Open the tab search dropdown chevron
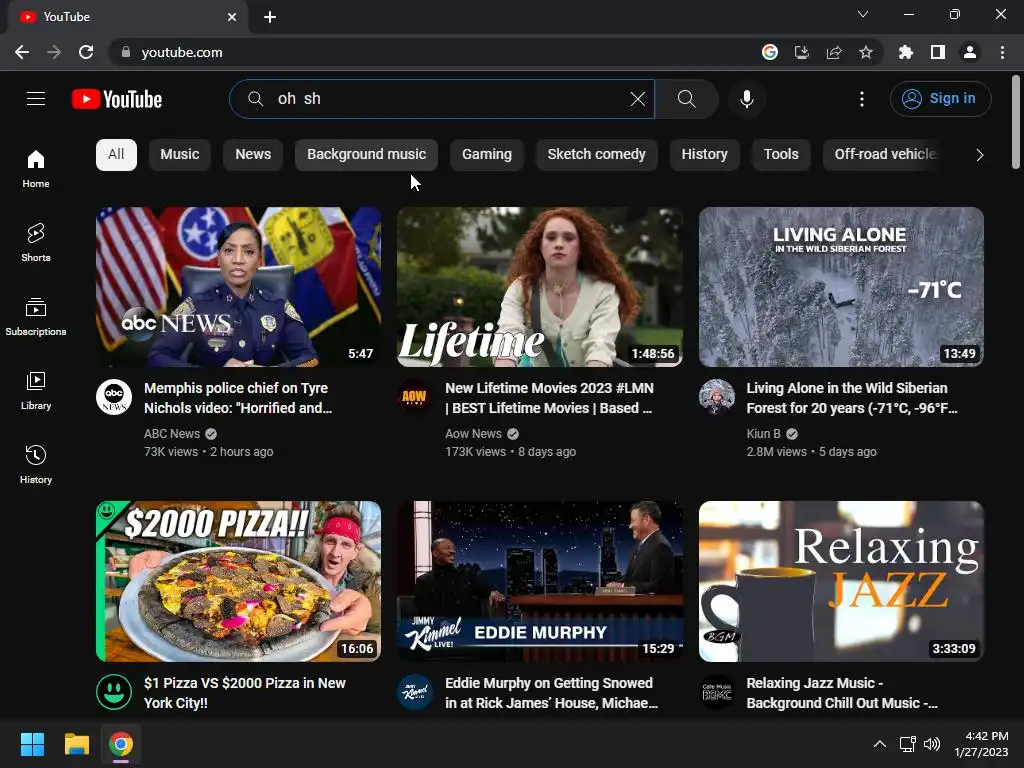The height and width of the screenshot is (768, 1024). 862,14
